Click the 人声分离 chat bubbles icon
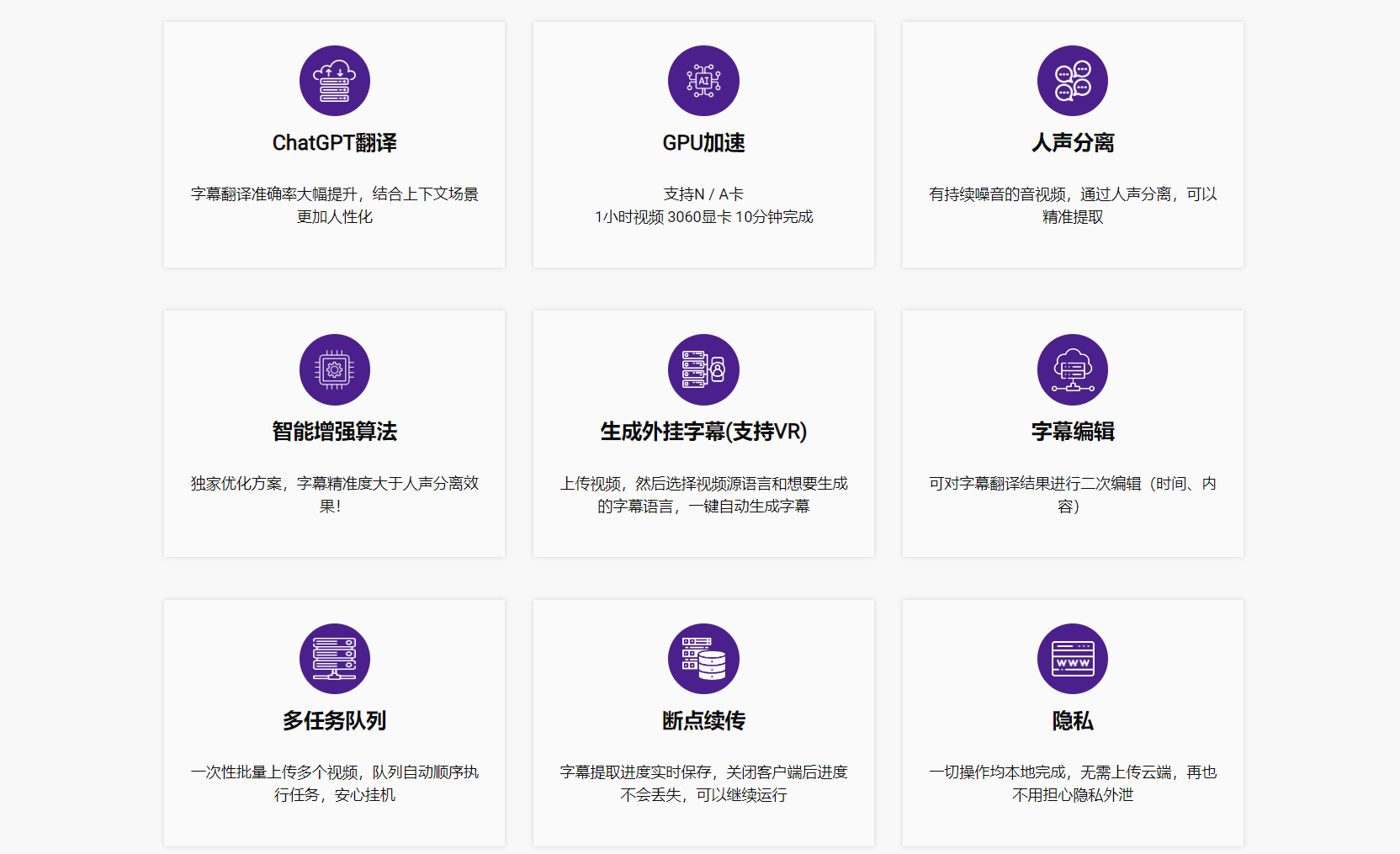Viewport: 1400px width, 854px height. pyautogui.click(x=1072, y=81)
